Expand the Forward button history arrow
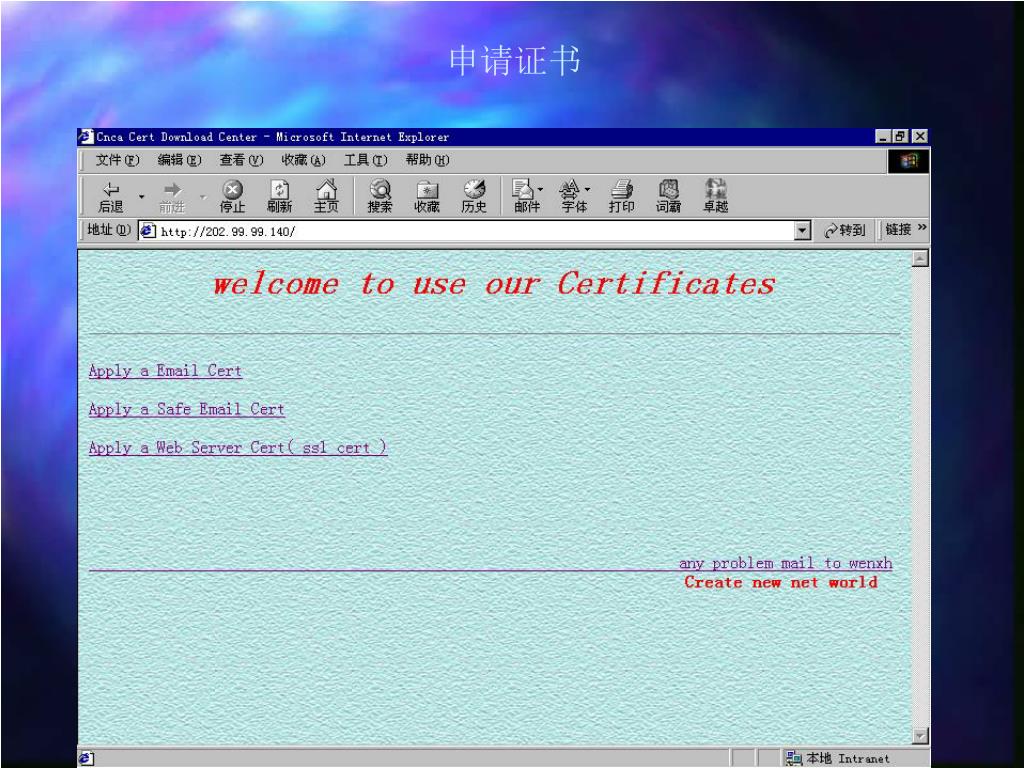This screenshot has height=768, width=1024. click(x=203, y=196)
